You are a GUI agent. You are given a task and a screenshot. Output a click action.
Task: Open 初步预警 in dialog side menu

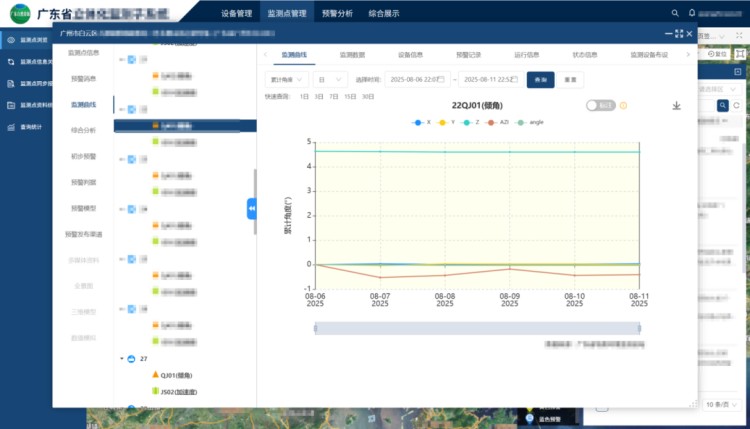83,156
